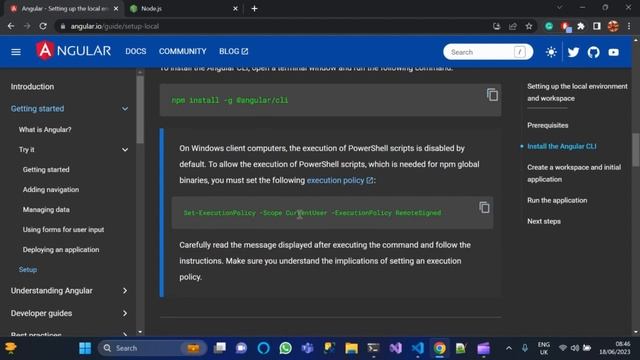Jump to Next steps section
Viewport: 640px width, 360px height.
click(544, 221)
